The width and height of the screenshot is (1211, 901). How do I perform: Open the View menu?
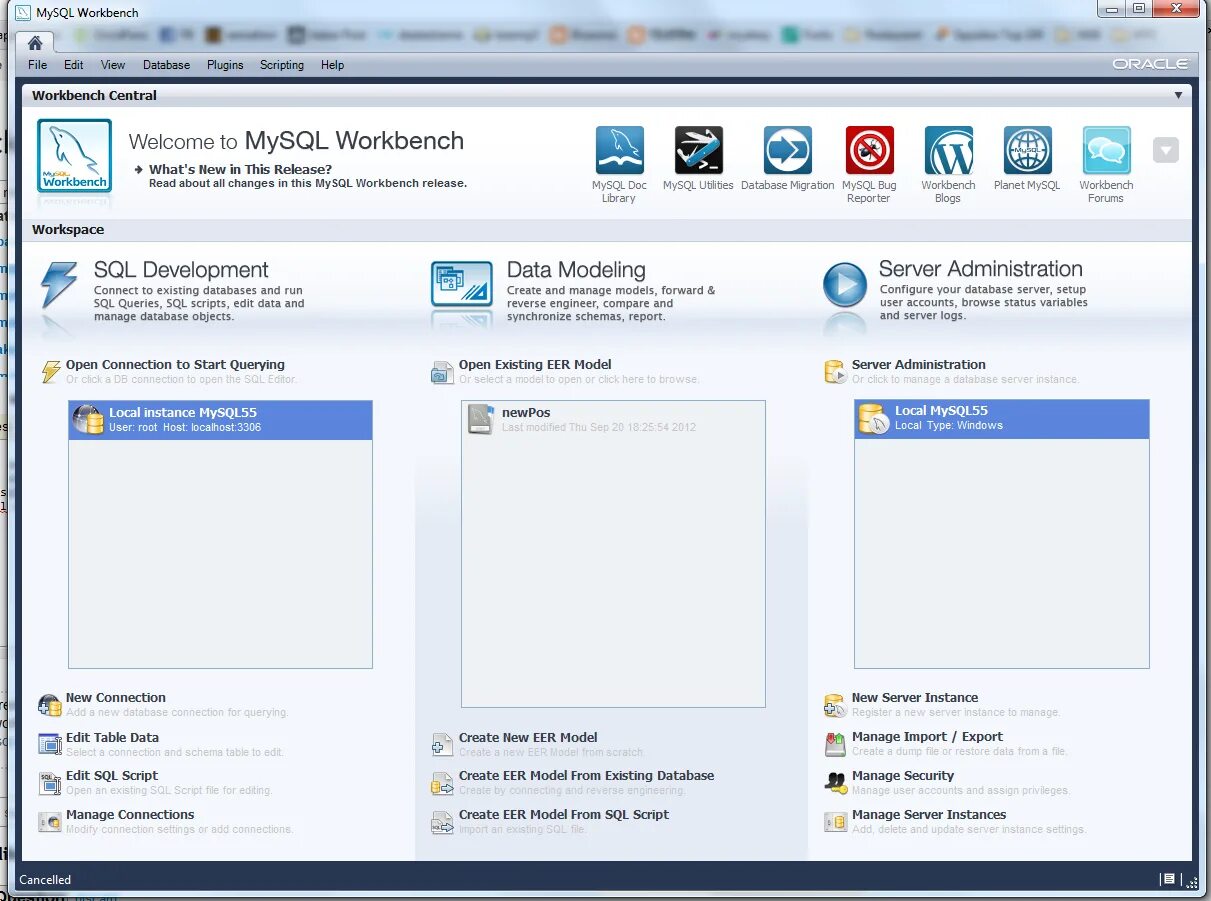click(113, 65)
